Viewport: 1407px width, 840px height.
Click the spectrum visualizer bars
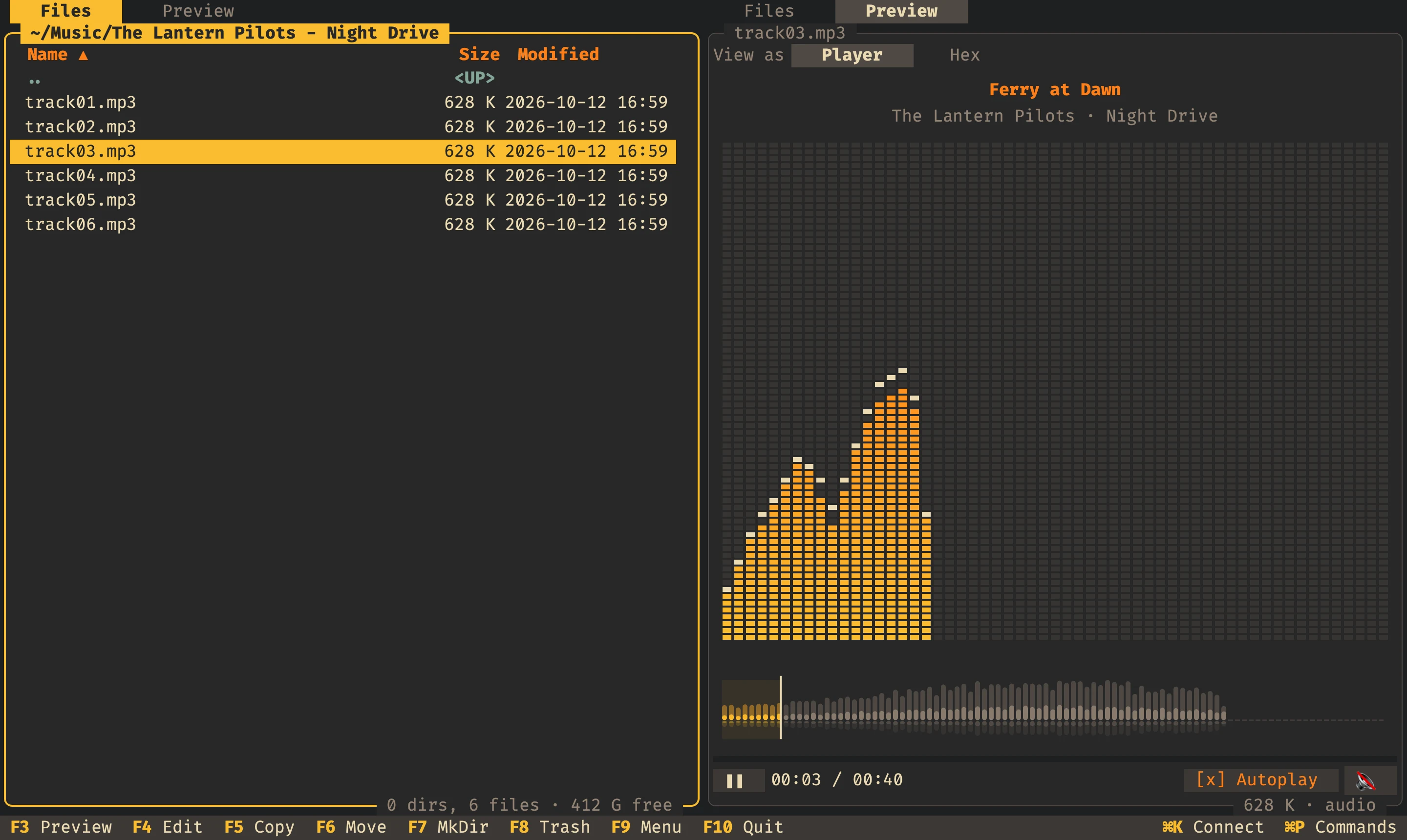point(1054,391)
